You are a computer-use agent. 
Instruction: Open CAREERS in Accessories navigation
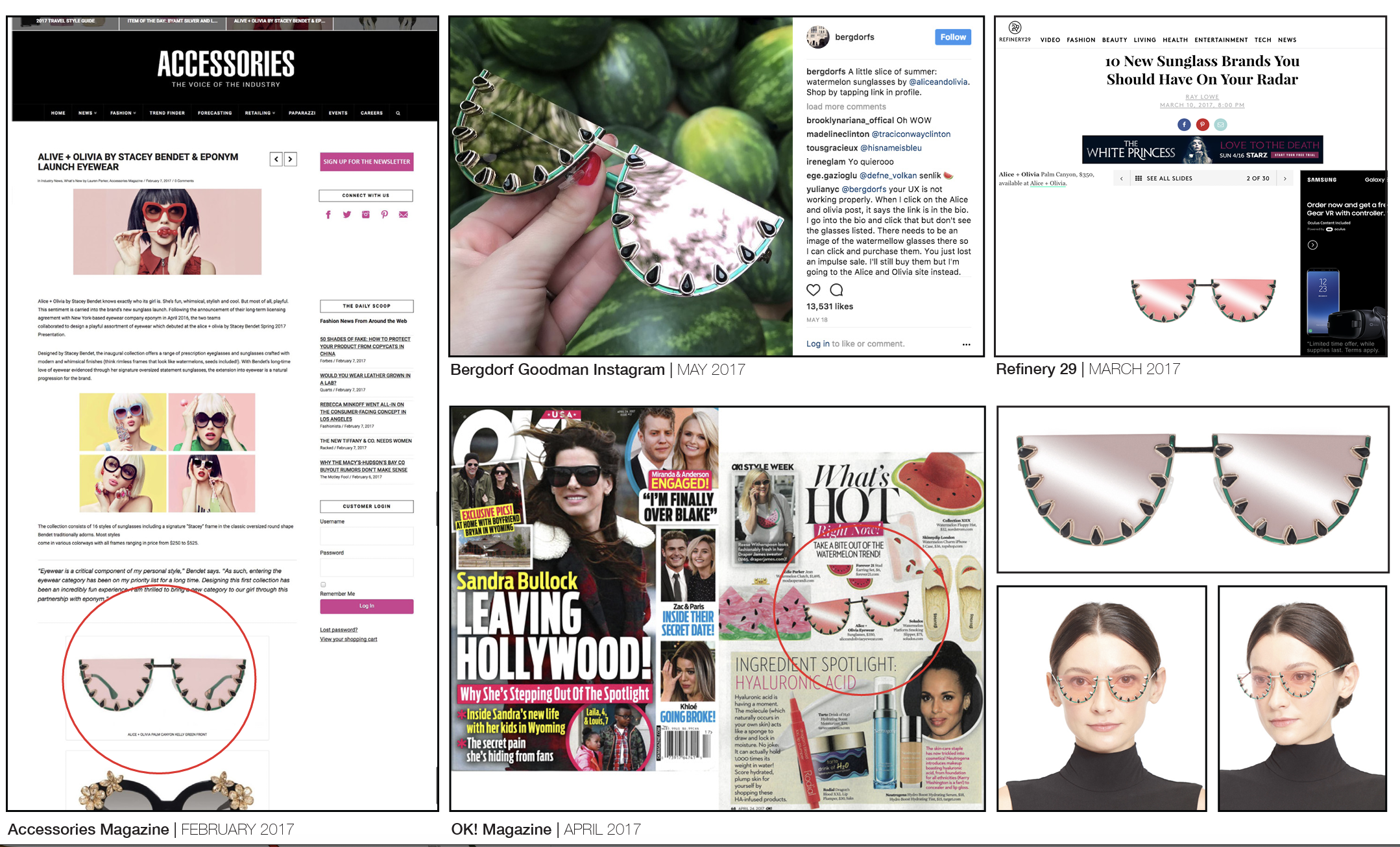coord(372,113)
